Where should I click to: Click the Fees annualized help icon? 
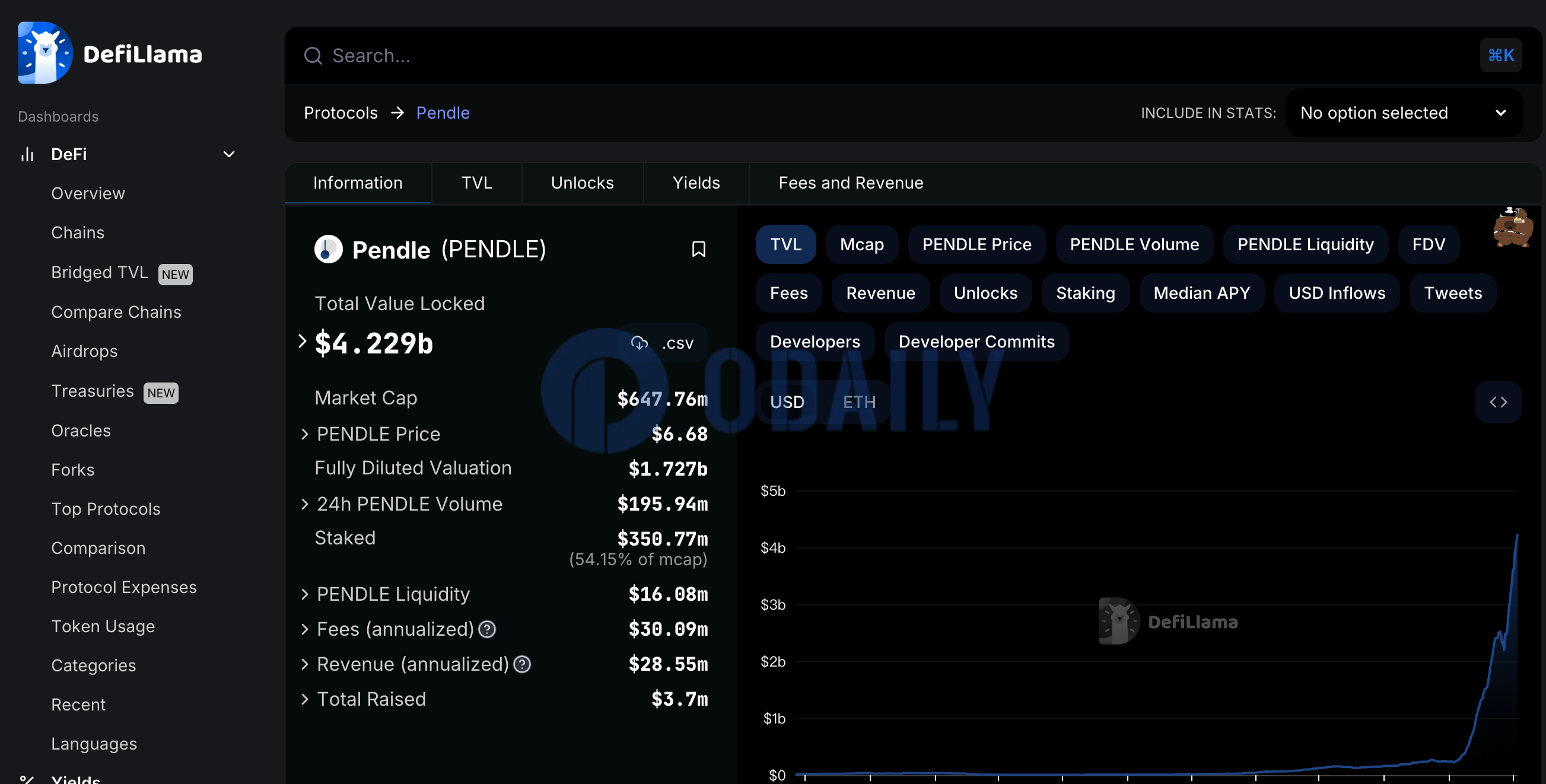pyautogui.click(x=487, y=629)
